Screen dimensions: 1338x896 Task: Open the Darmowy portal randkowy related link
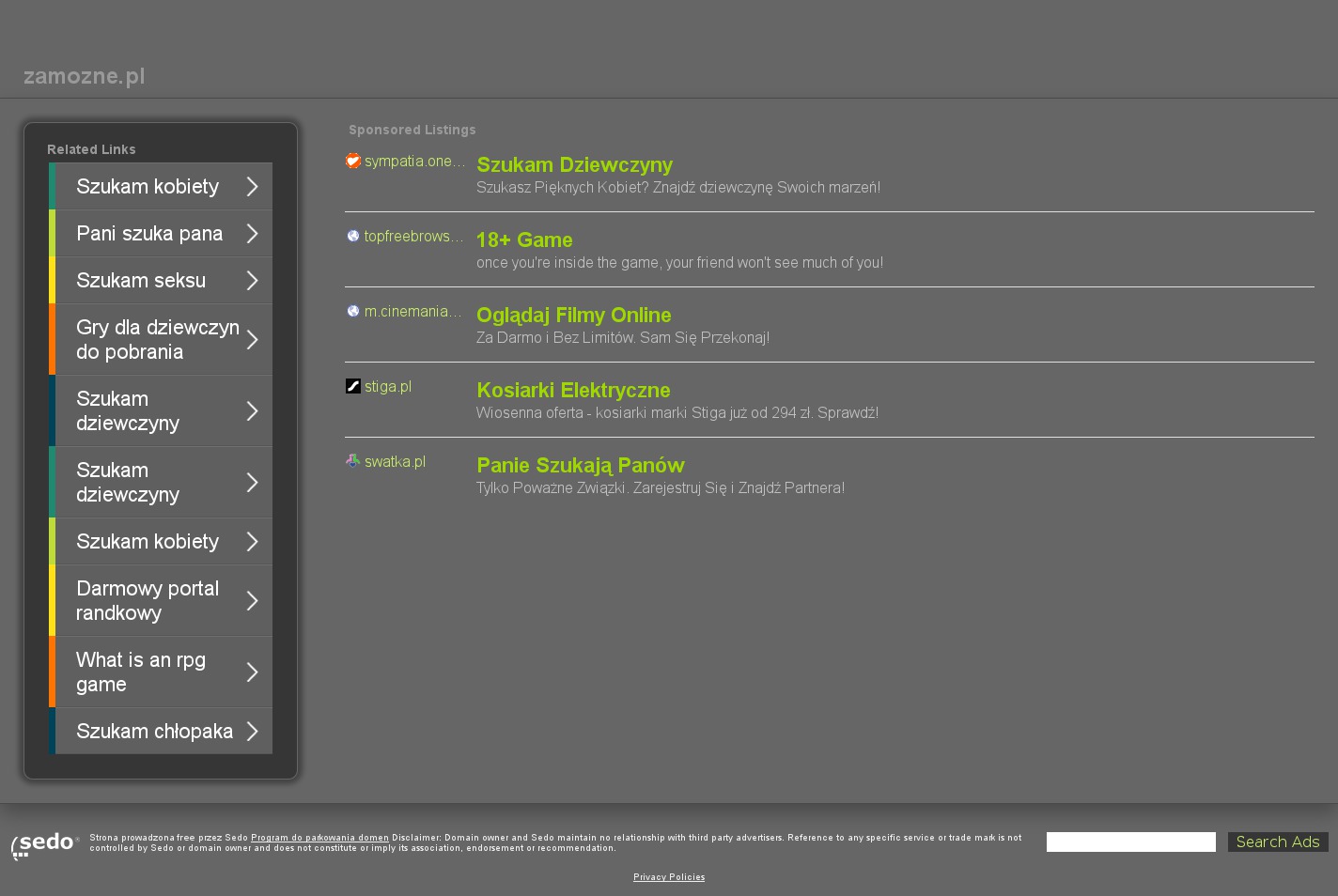point(148,601)
